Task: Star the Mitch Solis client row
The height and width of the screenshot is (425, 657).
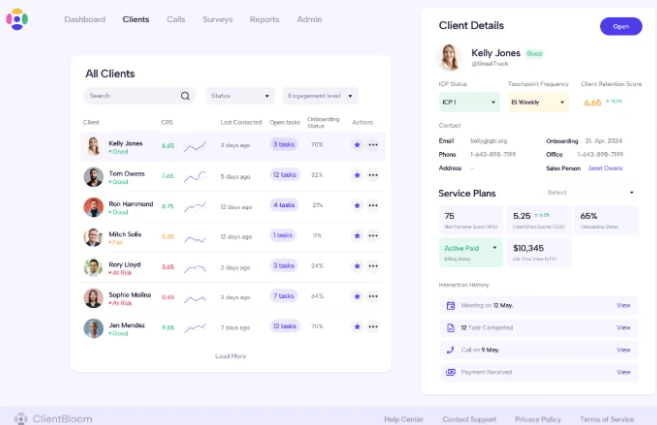Action: pyautogui.click(x=357, y=236)
